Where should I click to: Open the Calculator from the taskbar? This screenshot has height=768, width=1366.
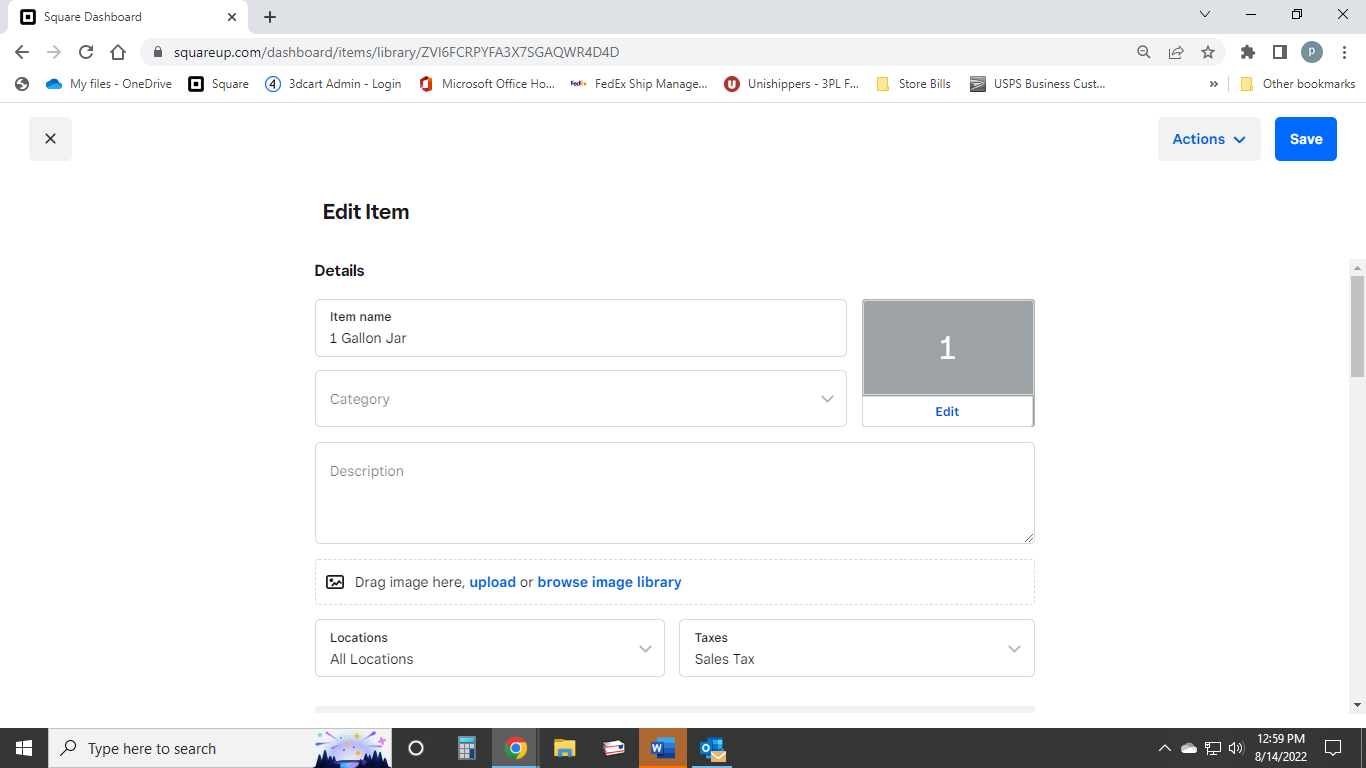[467, 748]
